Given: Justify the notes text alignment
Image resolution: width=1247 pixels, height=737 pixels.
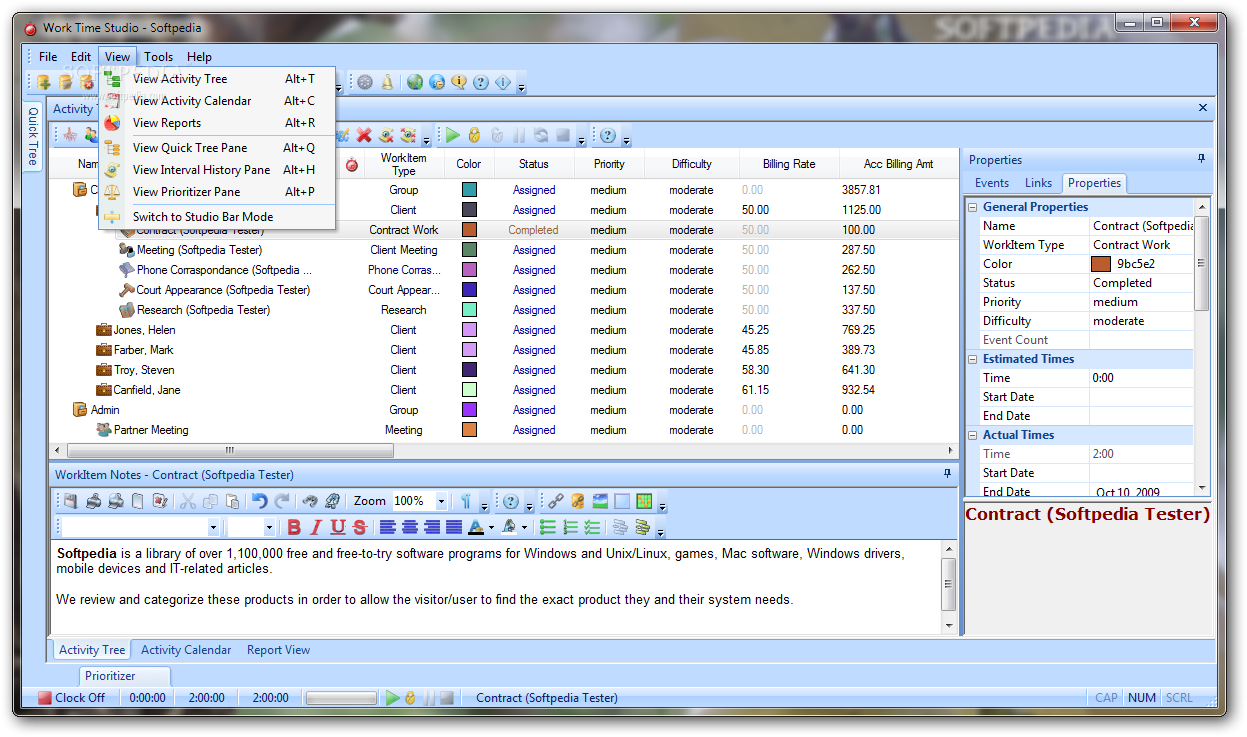Looking at the screenshot, I should 454,527.
